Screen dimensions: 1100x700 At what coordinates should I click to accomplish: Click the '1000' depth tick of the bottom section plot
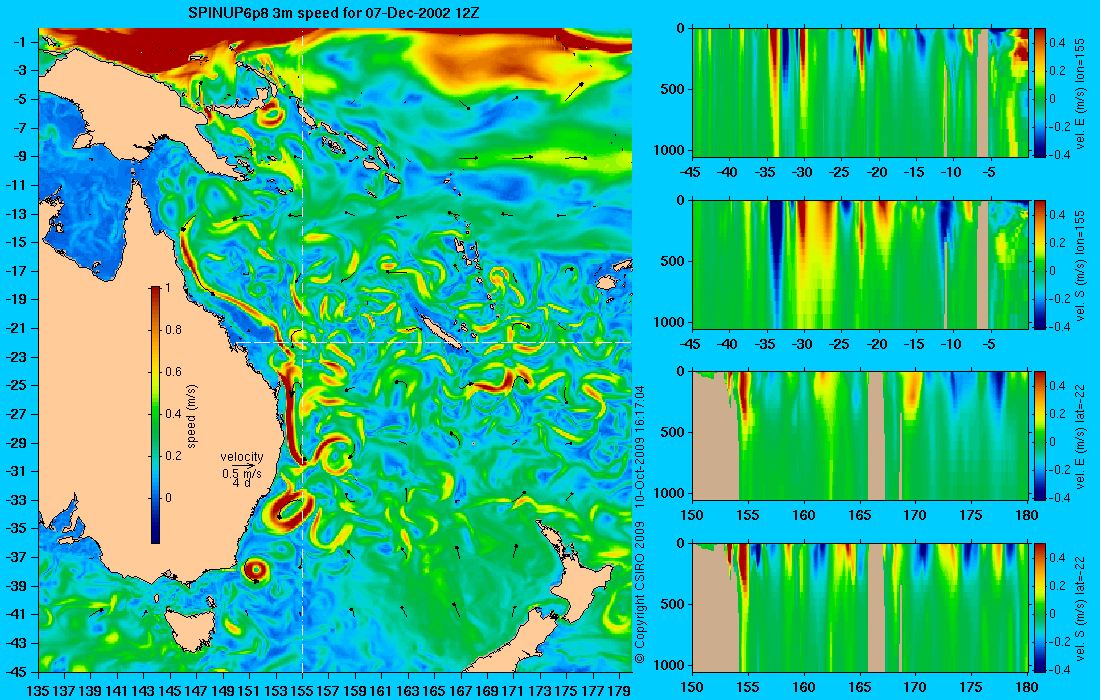click(671, 665)
